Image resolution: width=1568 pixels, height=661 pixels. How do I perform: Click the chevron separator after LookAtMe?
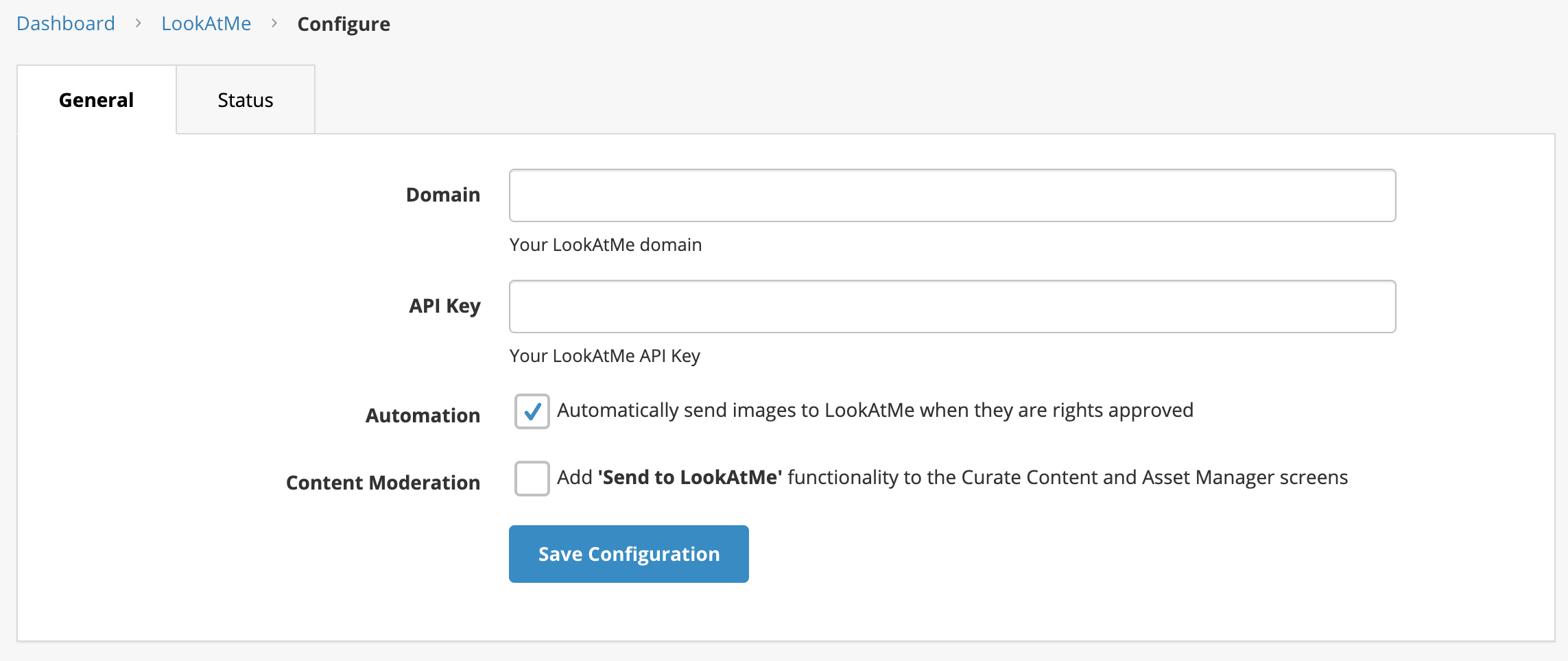274,23
